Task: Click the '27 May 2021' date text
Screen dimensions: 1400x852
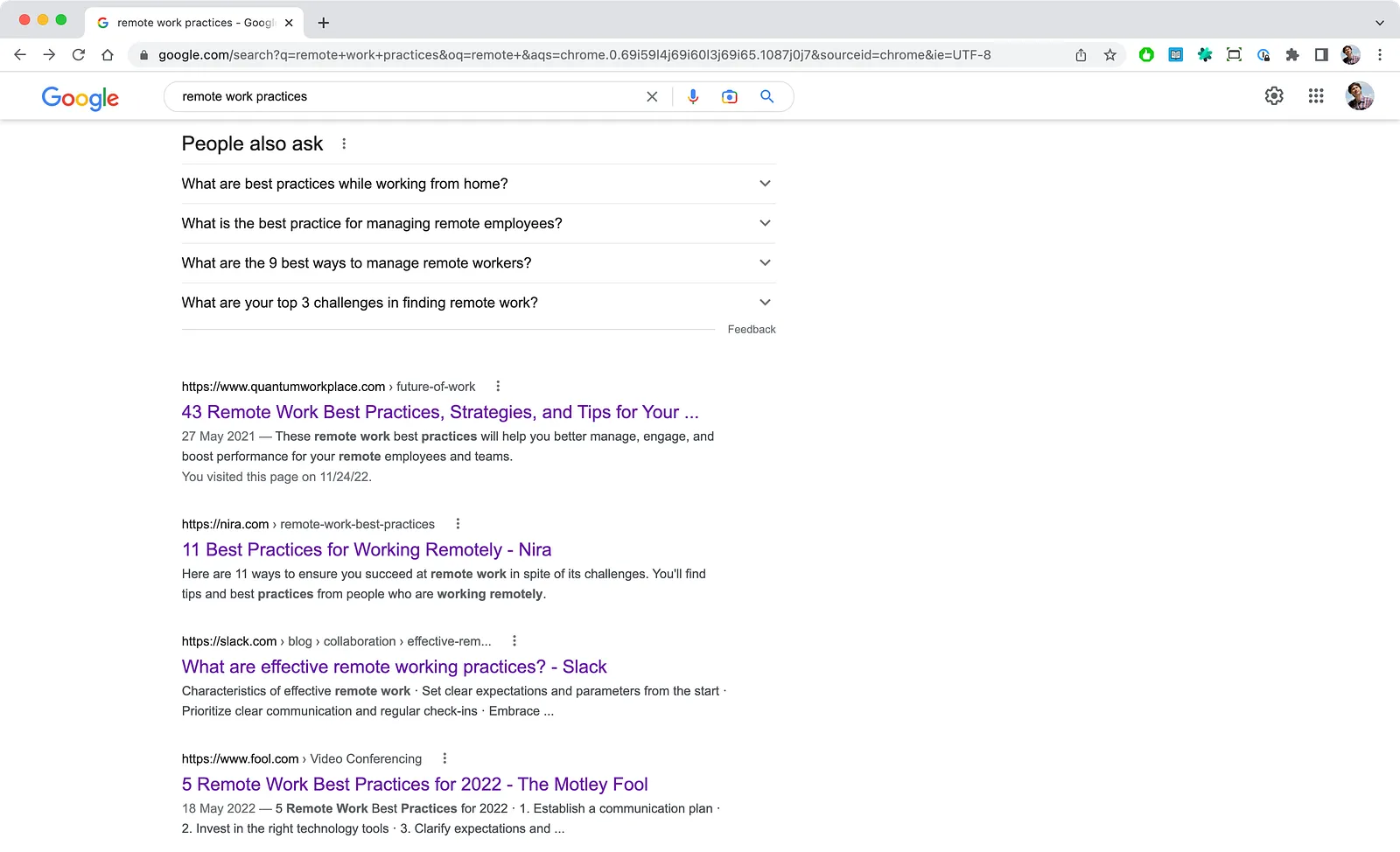Action: 218,436
